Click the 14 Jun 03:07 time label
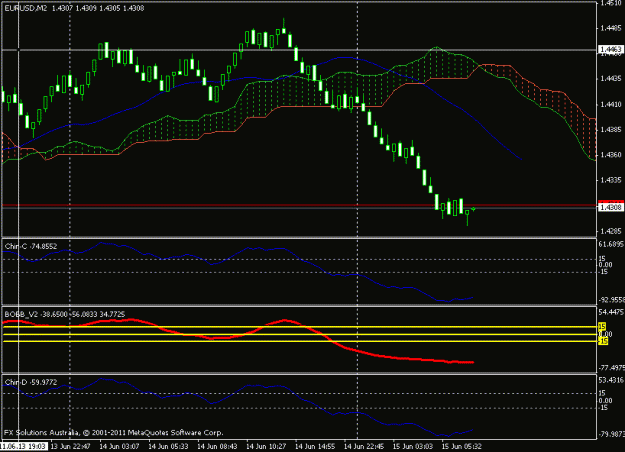 tap(120, 446)
